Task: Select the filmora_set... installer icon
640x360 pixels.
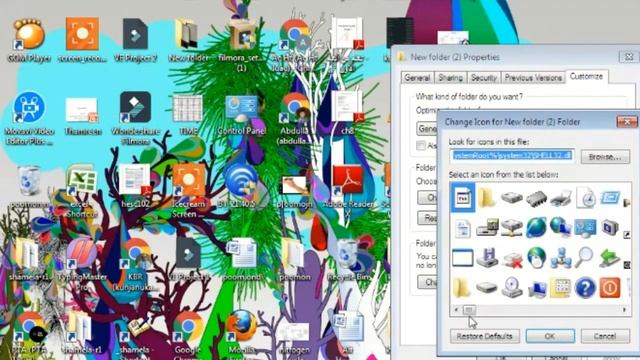Action: [x=242, y=45]
